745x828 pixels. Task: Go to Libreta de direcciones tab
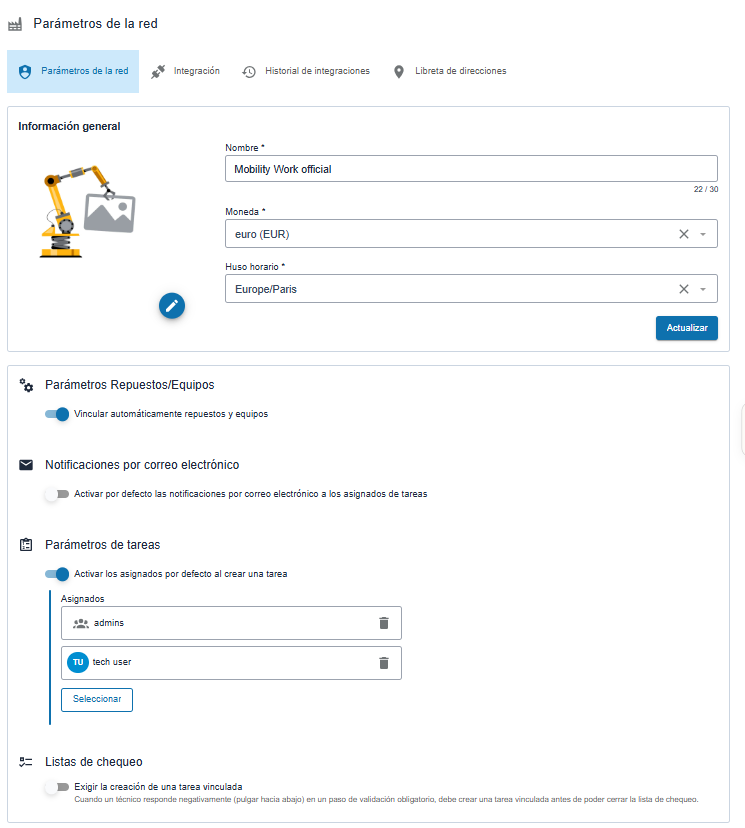tap(450, 71)
